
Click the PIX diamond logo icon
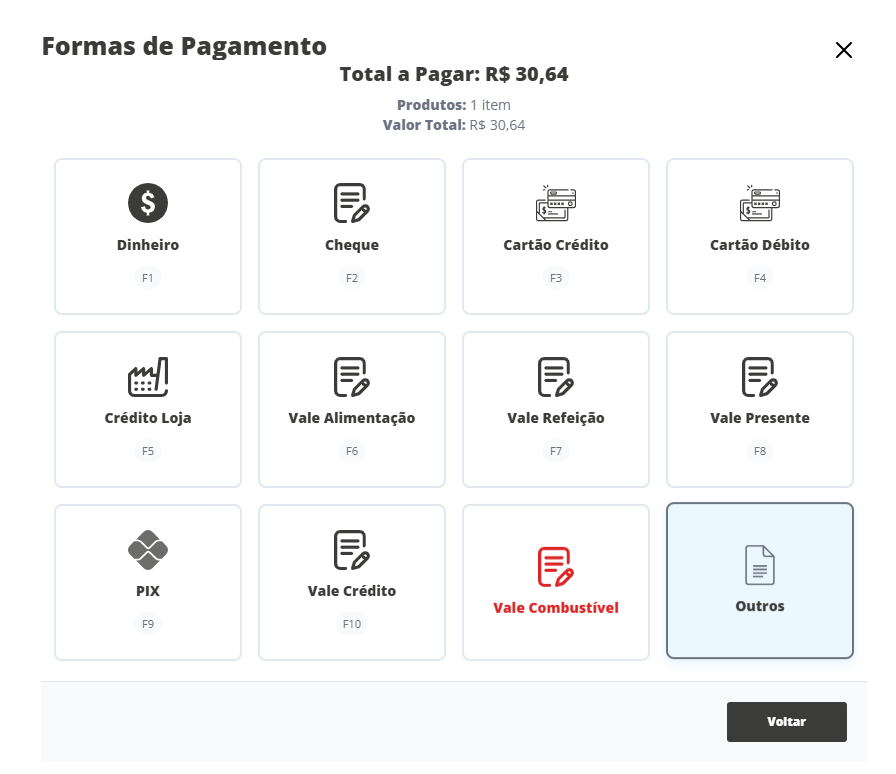[x=148, y=549]
